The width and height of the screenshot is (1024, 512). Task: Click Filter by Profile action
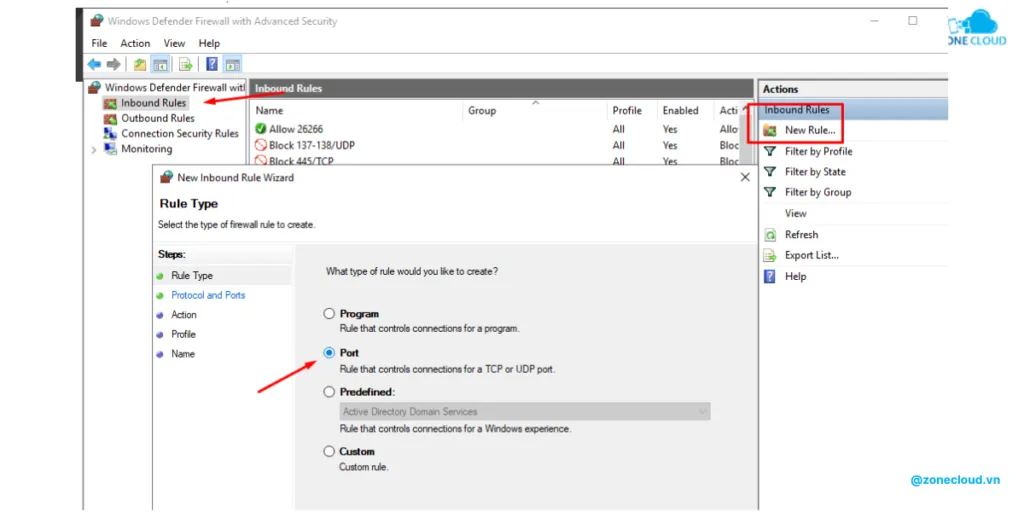[818, 152]
